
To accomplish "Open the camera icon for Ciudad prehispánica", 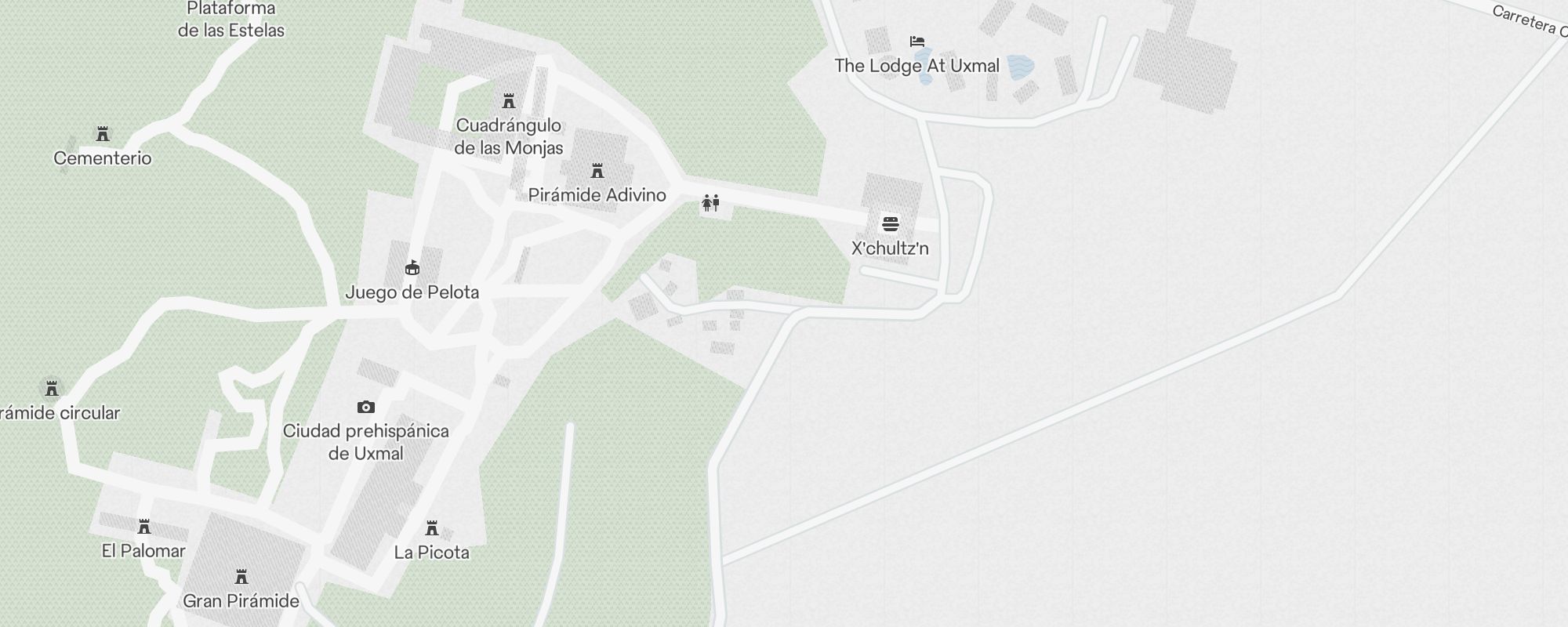I will tap(366, 407).
